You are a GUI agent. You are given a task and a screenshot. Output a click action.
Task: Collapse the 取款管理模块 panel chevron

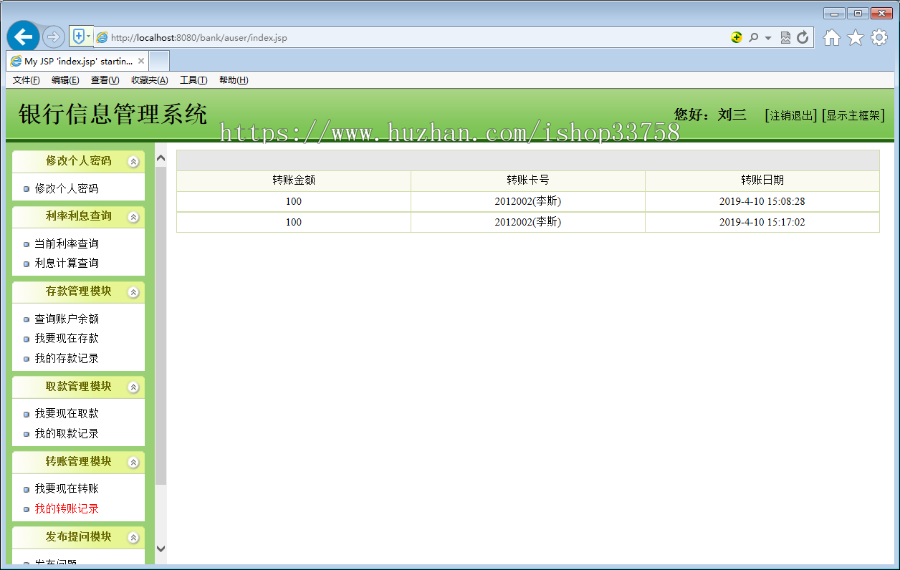tap(133, 387)
